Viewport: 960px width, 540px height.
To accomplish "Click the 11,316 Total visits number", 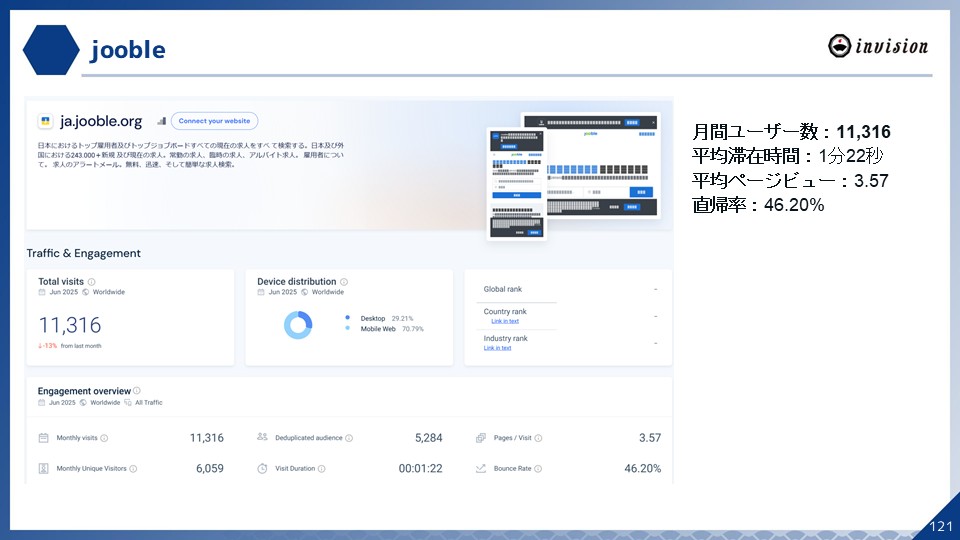I will [x=70, y=325].
